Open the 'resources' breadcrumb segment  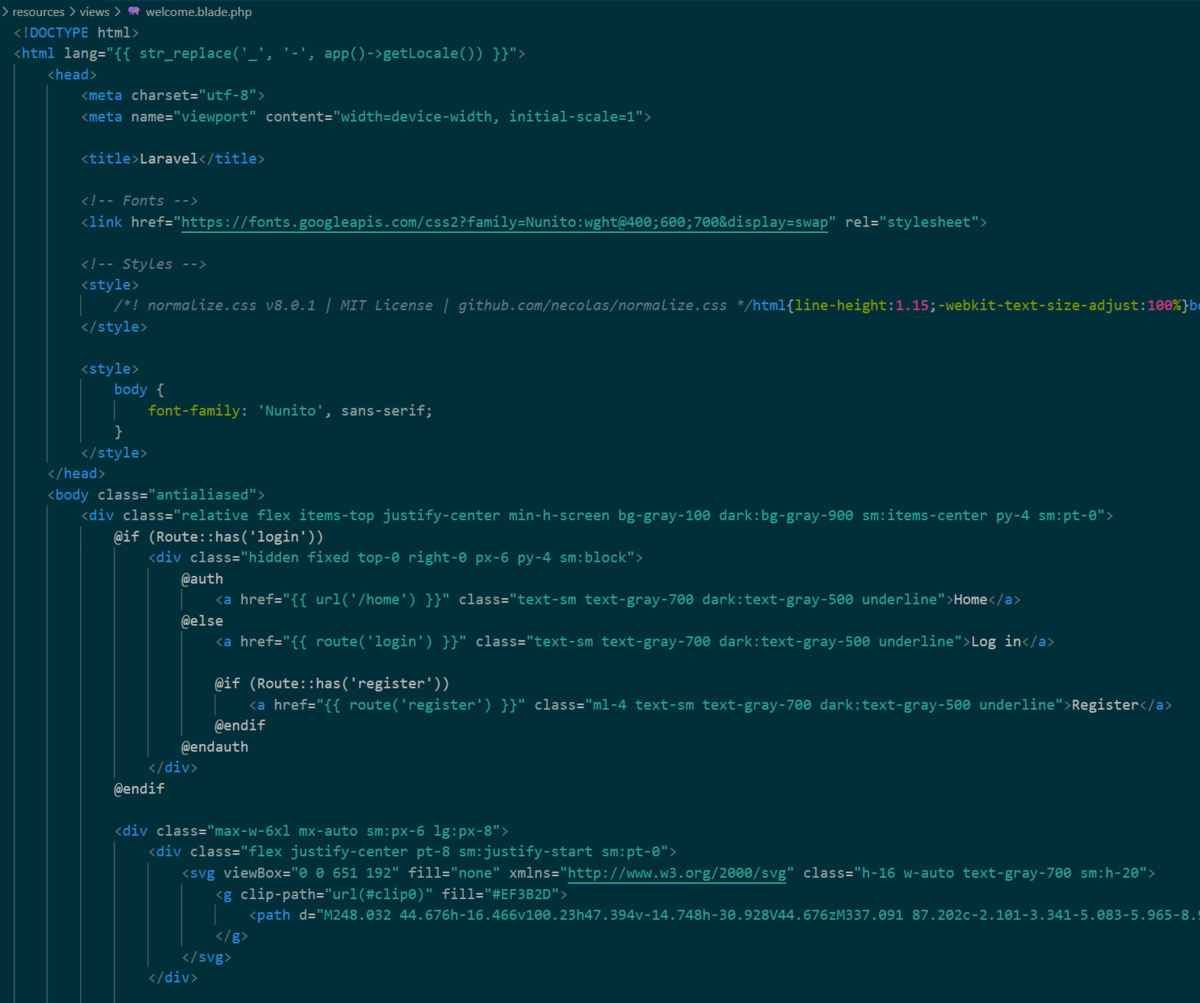click(x=38, y=11)
